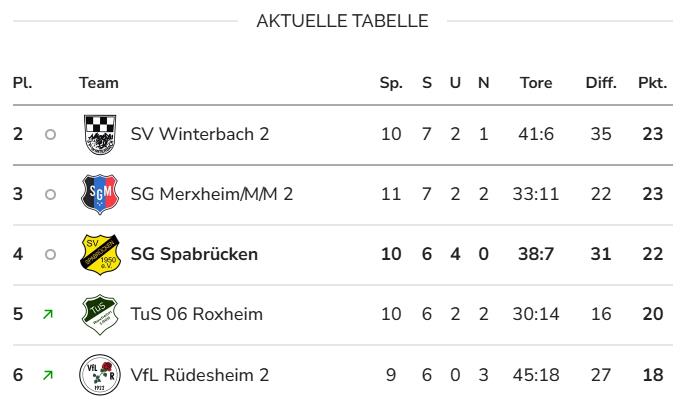Image resolution: width=684 pixels, height=405 pixels.
Task: Click the unchanged circle indicator for rank 3
Action: pyautogui.click(x=50, y=194)
